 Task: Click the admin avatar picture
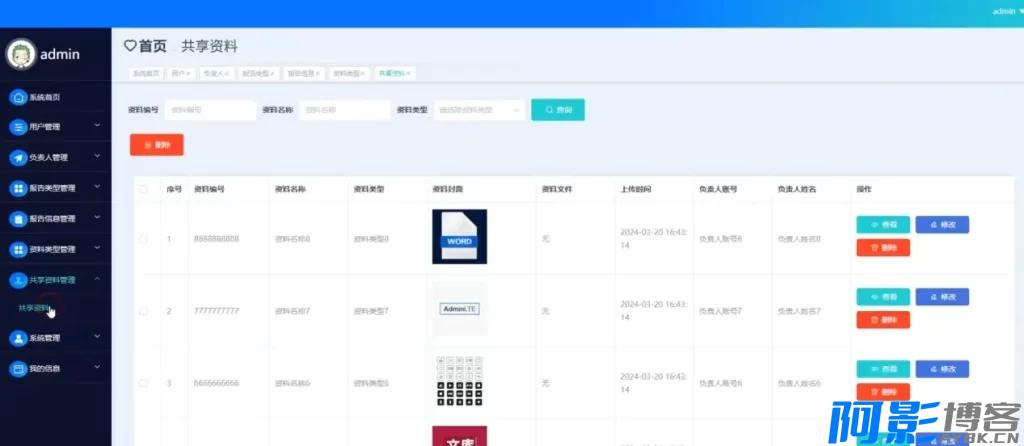click(19, 55)
